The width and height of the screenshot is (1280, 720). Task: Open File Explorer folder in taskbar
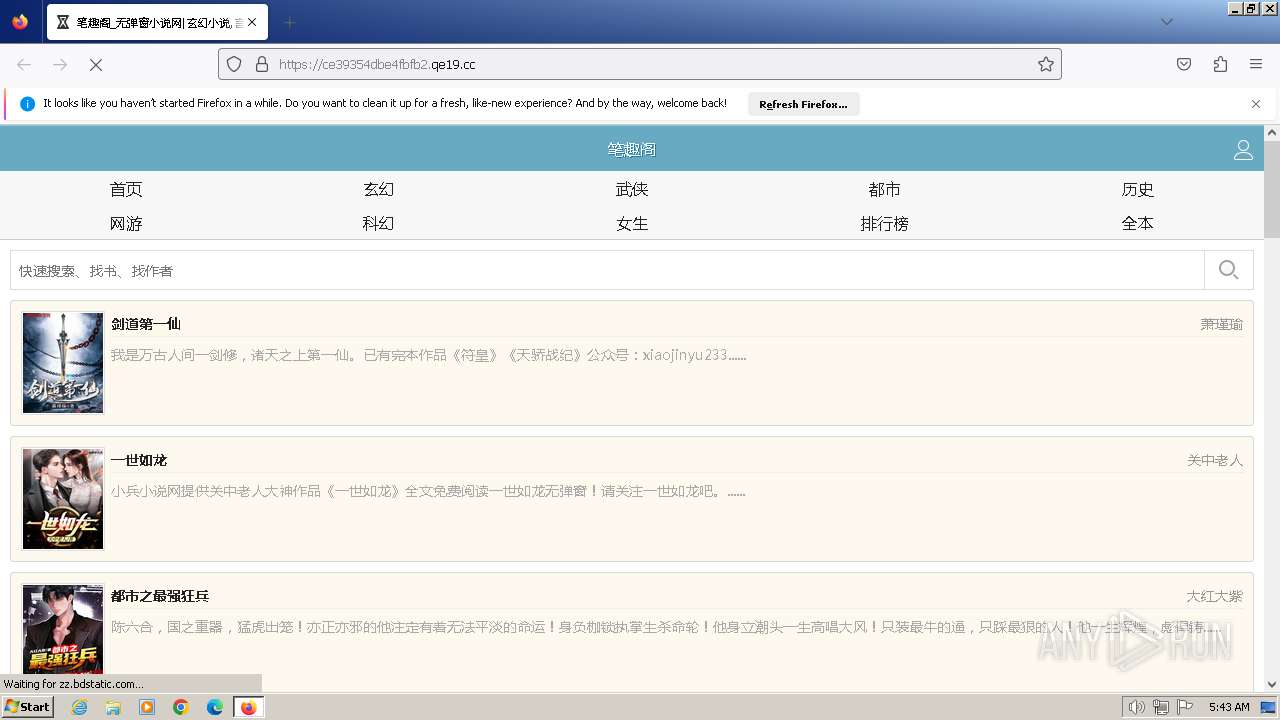[x=113, y=707]
